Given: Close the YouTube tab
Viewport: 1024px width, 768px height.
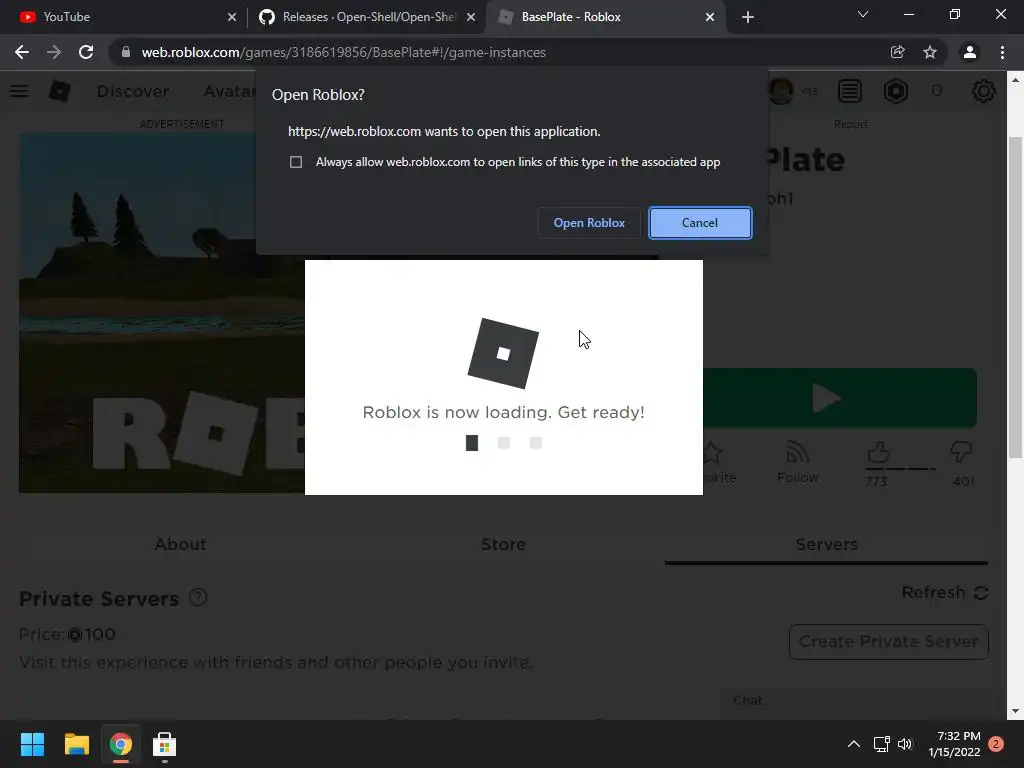Looking at the screenshot, I should tap(232, 17).
